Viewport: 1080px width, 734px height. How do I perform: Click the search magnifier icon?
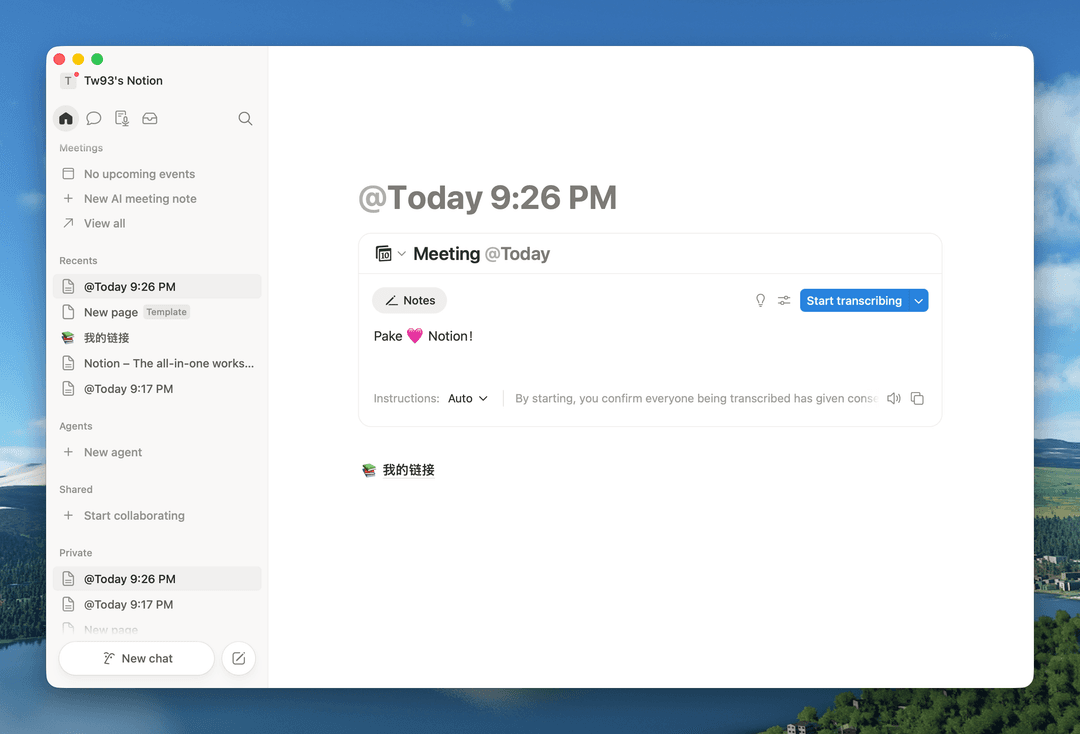coord(245,118)
